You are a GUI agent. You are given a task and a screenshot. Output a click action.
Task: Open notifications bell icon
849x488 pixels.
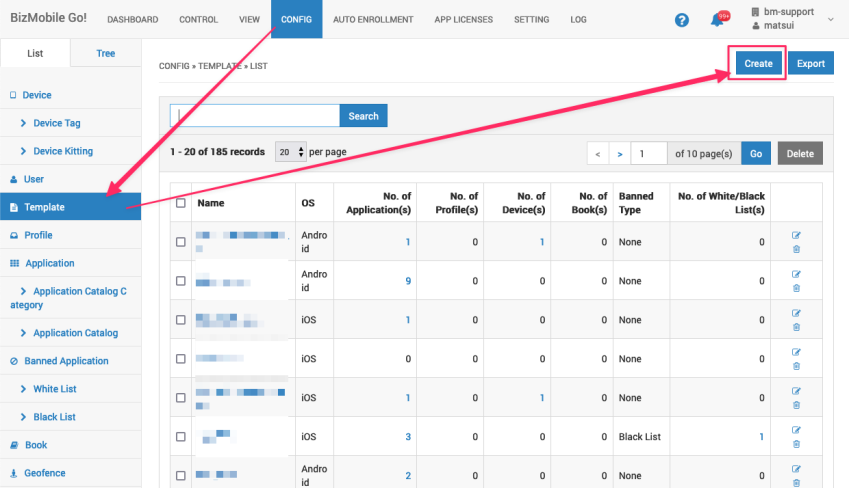tap(717, 20)
